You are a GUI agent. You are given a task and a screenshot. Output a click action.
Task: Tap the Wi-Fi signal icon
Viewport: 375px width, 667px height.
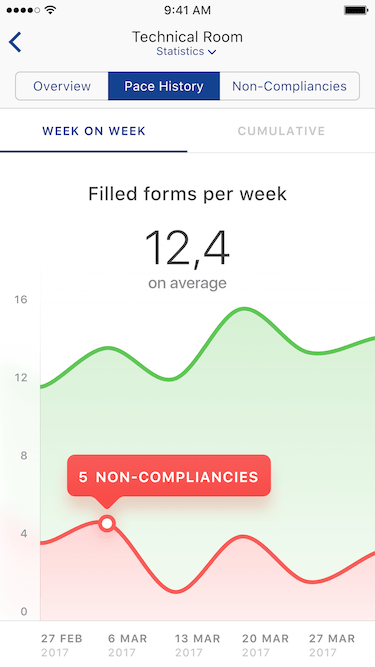pyautogui.click(x=51, y=10)
